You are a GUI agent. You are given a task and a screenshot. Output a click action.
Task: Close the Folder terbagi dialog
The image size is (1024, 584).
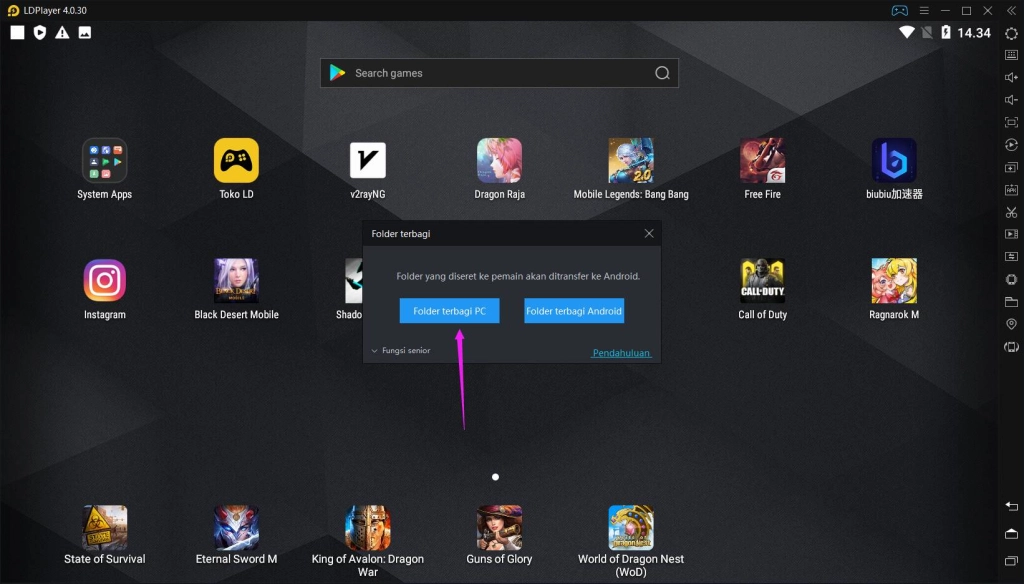coord(648,233)
